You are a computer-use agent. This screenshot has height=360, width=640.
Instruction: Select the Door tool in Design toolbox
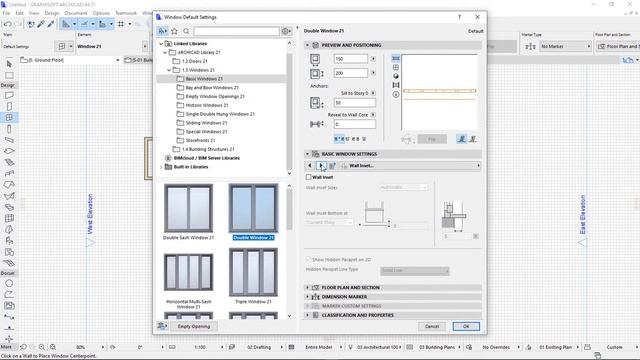9,107
